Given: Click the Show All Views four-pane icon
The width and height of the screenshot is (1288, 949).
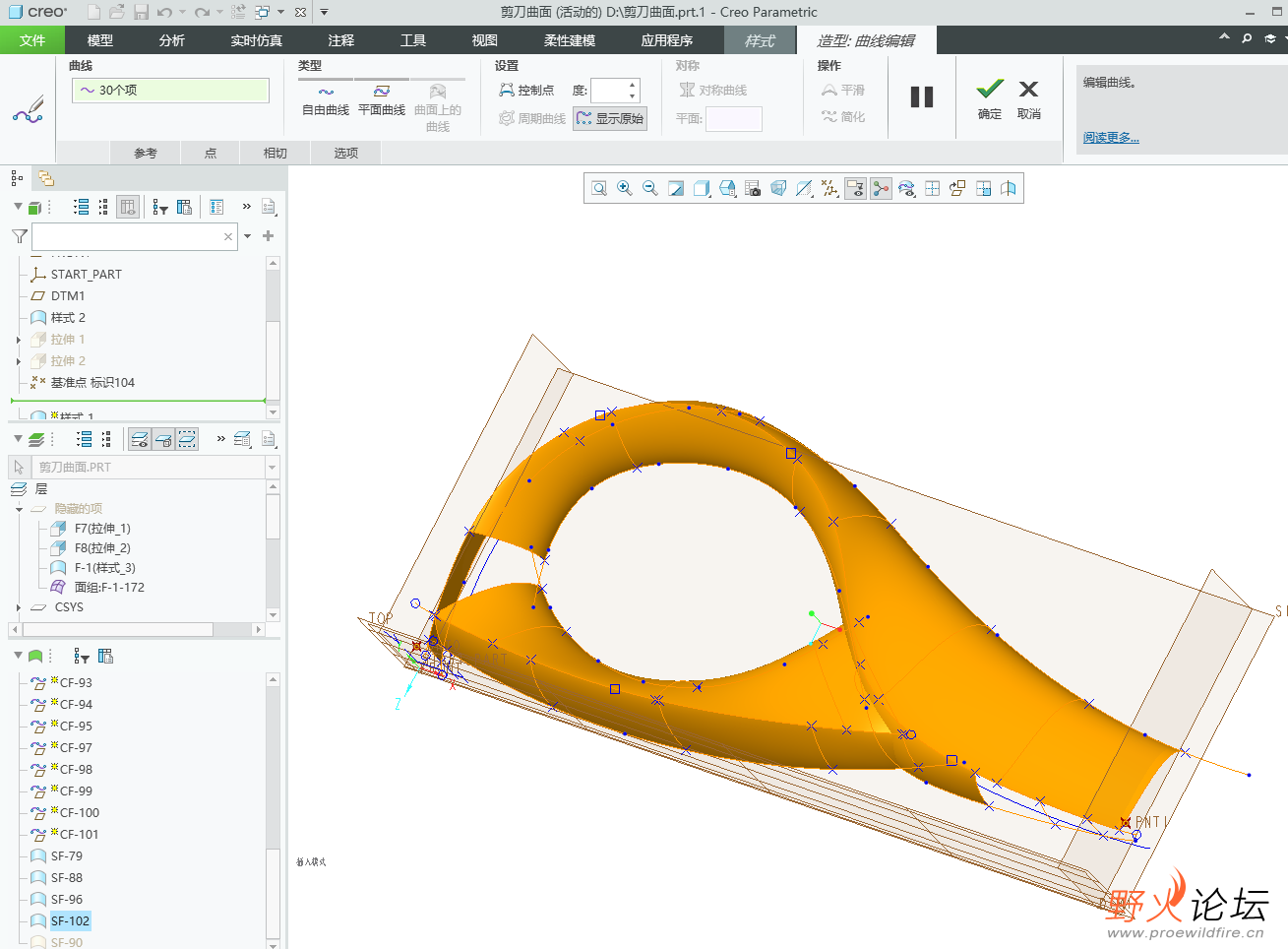Looking at the screenshot, I should (983, 188).
